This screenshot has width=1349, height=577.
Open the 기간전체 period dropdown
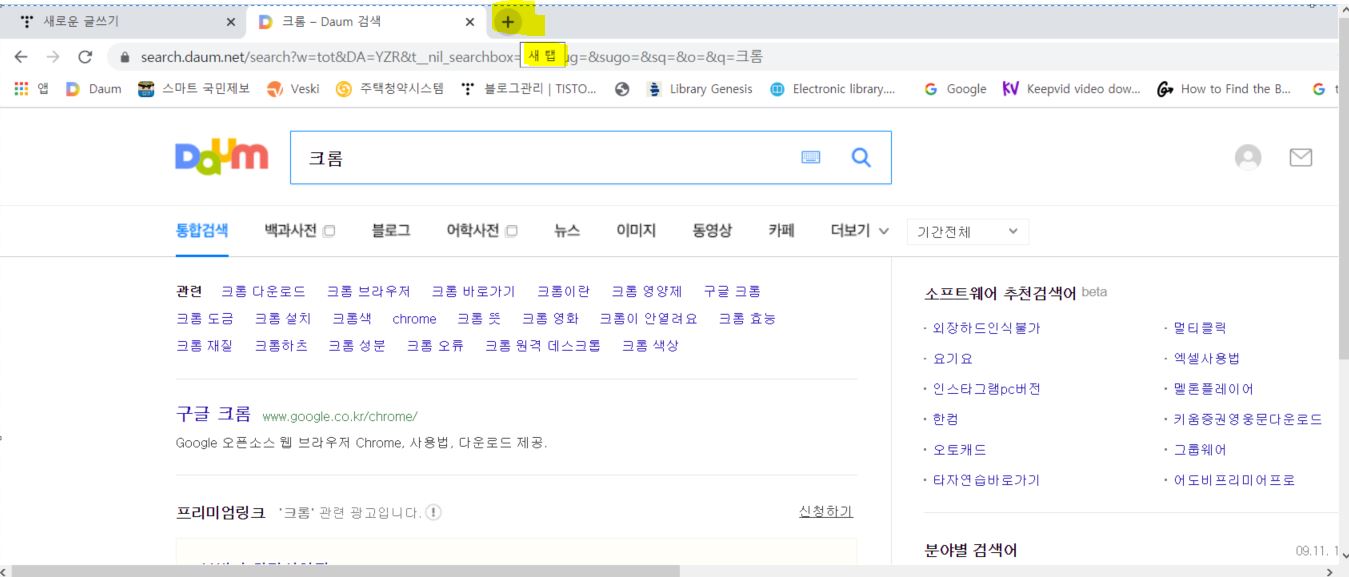pyautogui.click(x=968, y=232)
